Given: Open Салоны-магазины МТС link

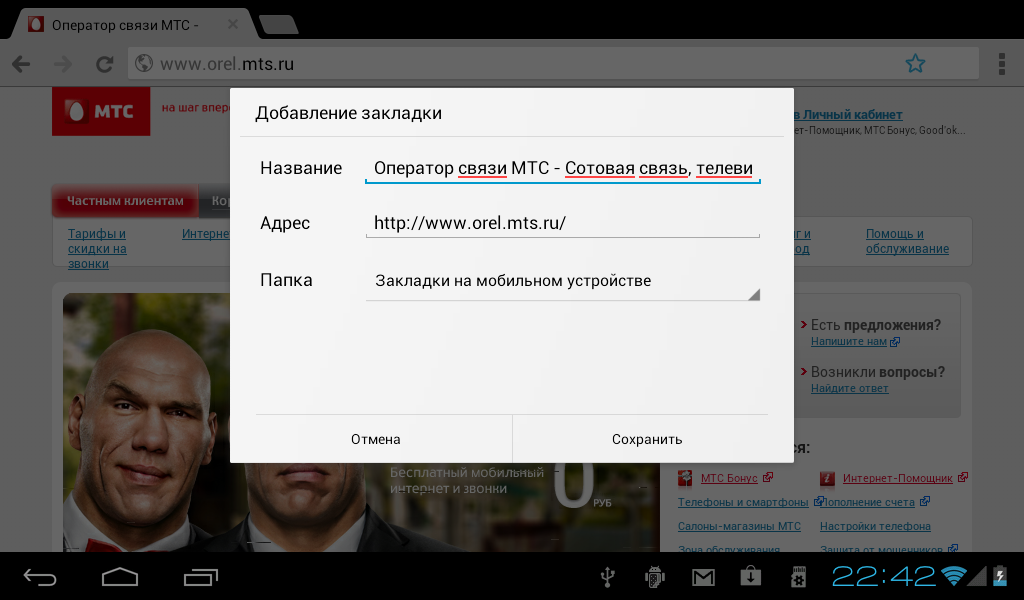Looking at the screenshot, I should tap(739, 526).
